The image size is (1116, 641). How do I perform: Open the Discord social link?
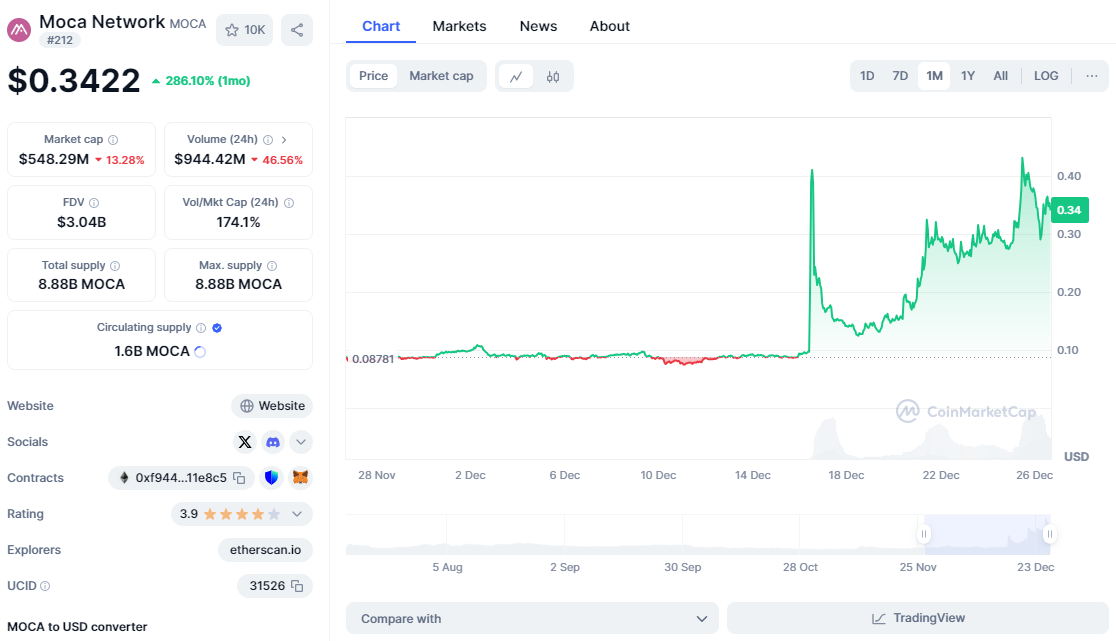click(x=273, y=442)
